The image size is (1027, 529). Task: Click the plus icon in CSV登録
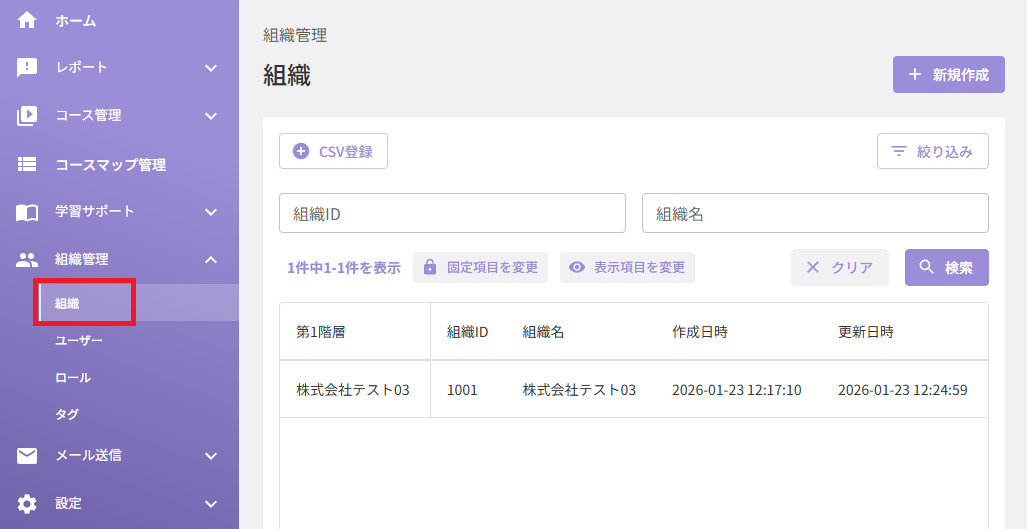pyautogui.click(x=301, y=152)
